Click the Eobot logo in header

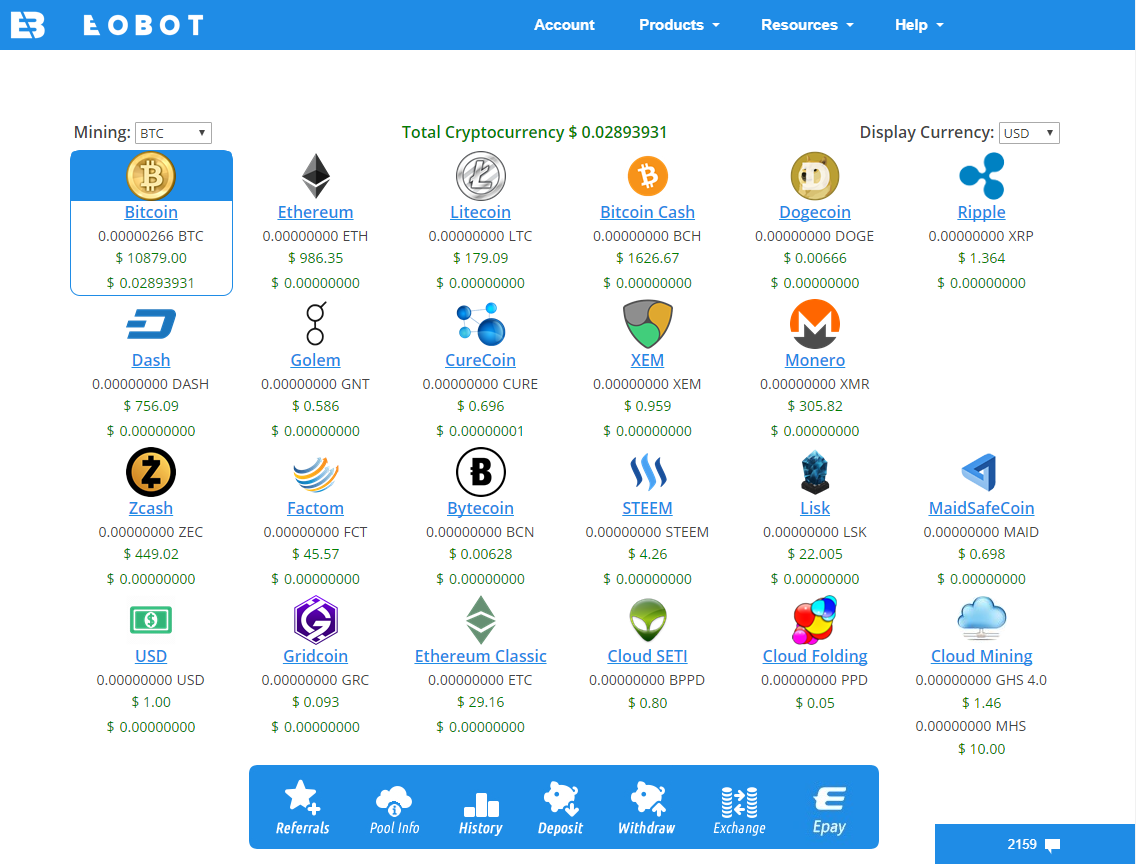28,25
